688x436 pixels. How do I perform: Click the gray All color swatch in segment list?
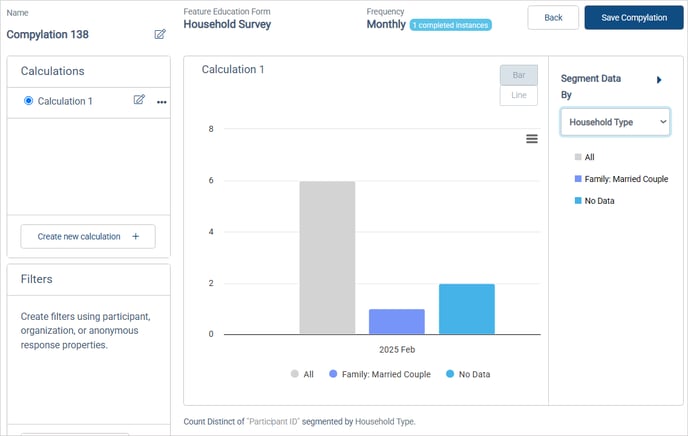(x=578, y=157)
